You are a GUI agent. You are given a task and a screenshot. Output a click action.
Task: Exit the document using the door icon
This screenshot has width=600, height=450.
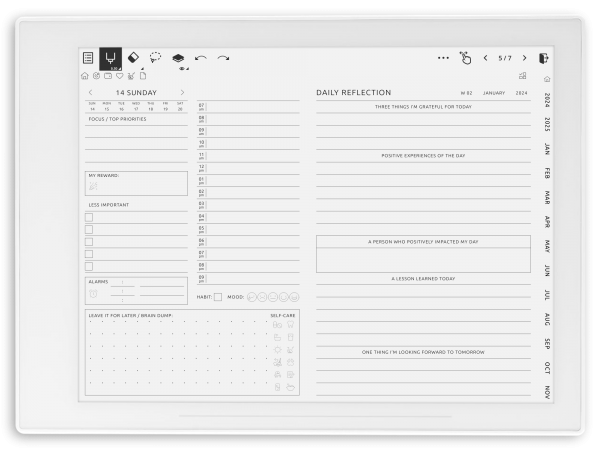tap(544, 58)
